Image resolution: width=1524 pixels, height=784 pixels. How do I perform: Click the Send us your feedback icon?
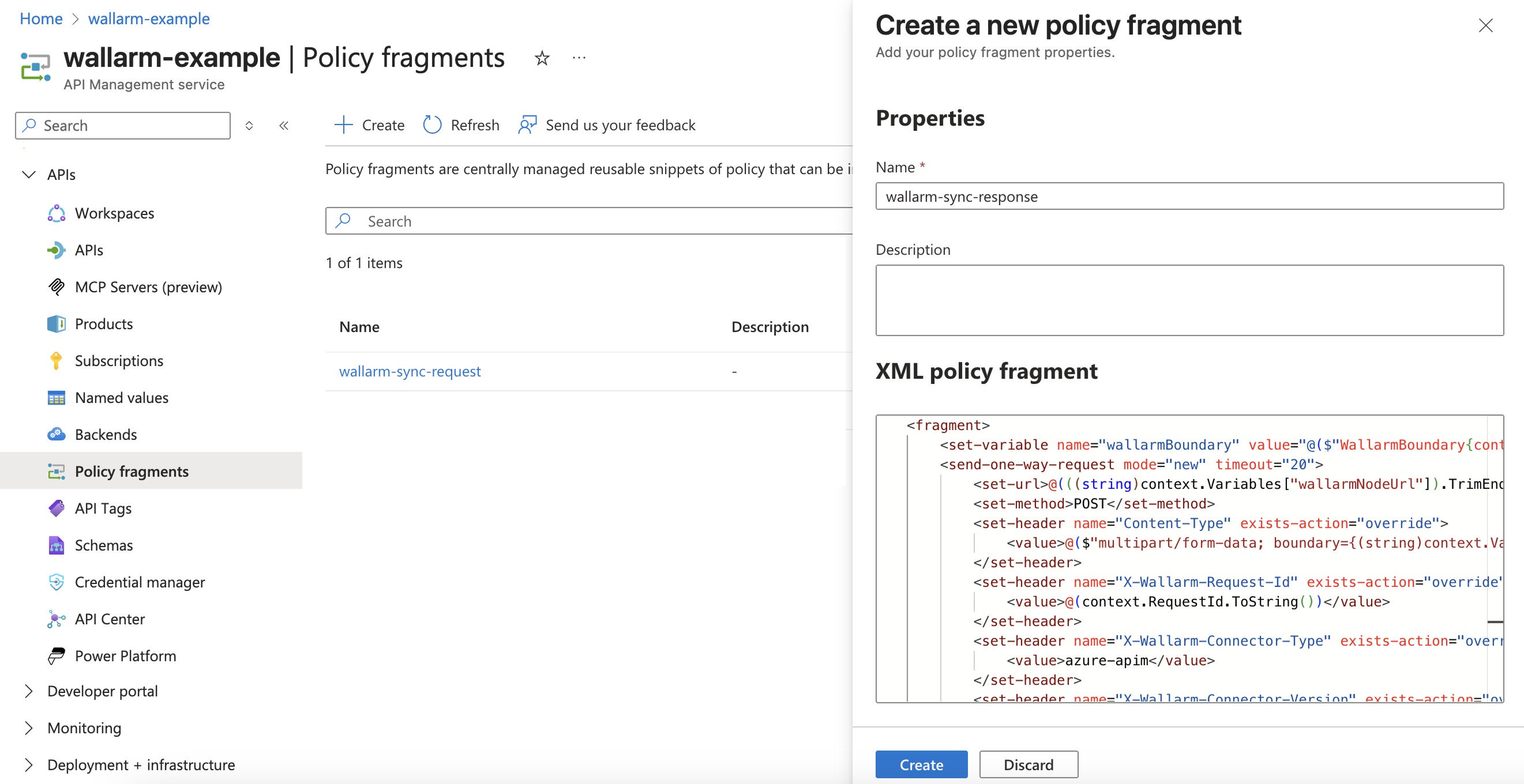pyautogui.click(x=527, y=125)
